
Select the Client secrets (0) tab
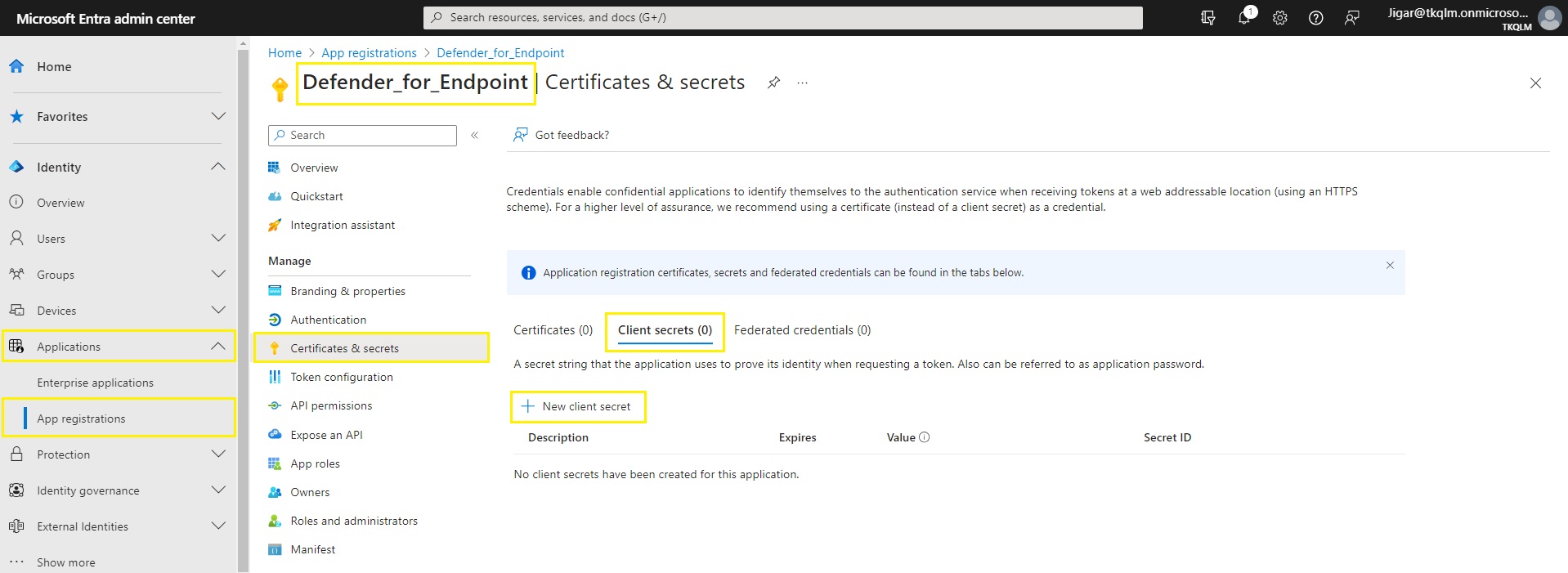tap(665, 330)
